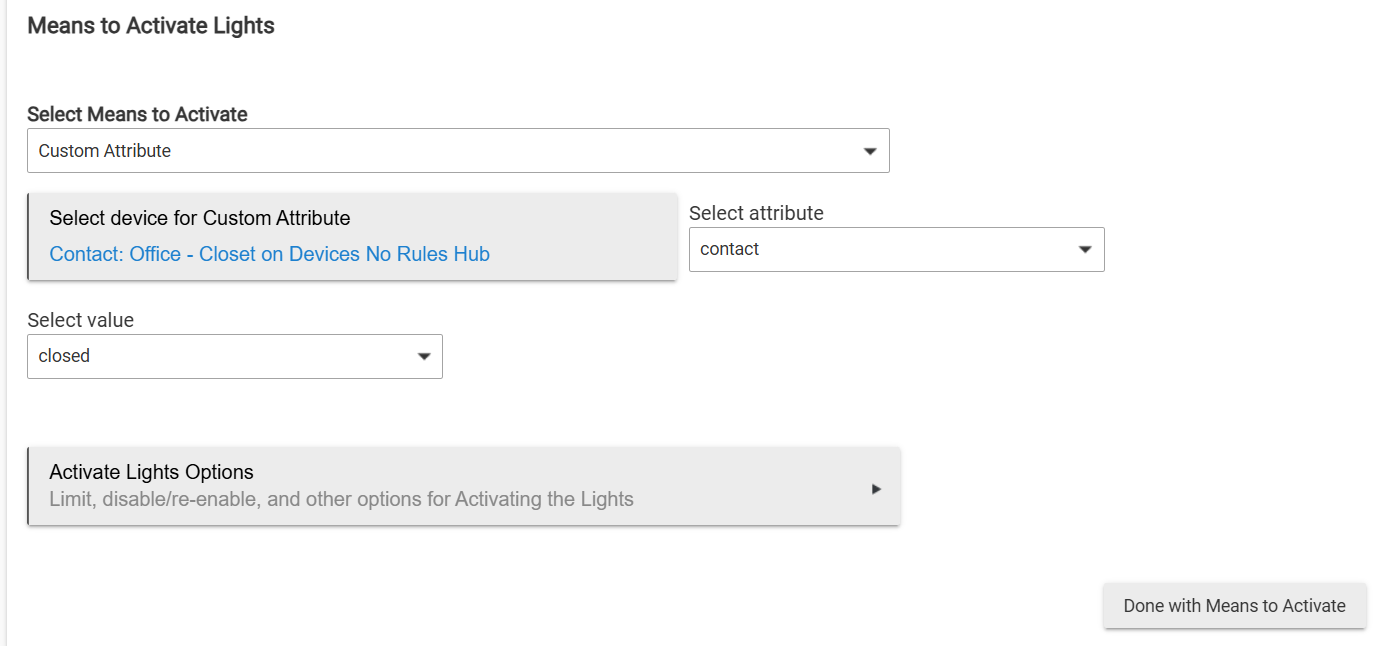The height and width of the screenshot is (646, 1376).
Task: Click the 'closed' selected value text
Action: pos(64,356)
